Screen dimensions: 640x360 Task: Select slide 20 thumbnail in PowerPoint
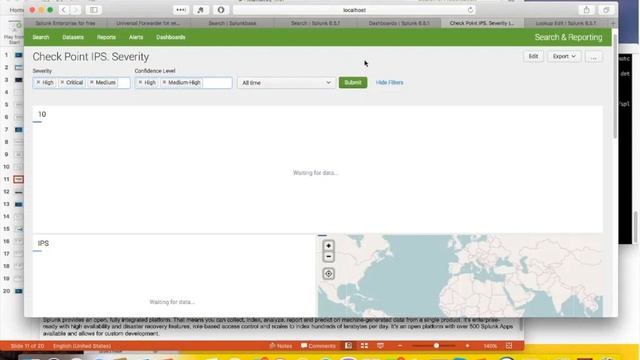click(x=18, y=291)
